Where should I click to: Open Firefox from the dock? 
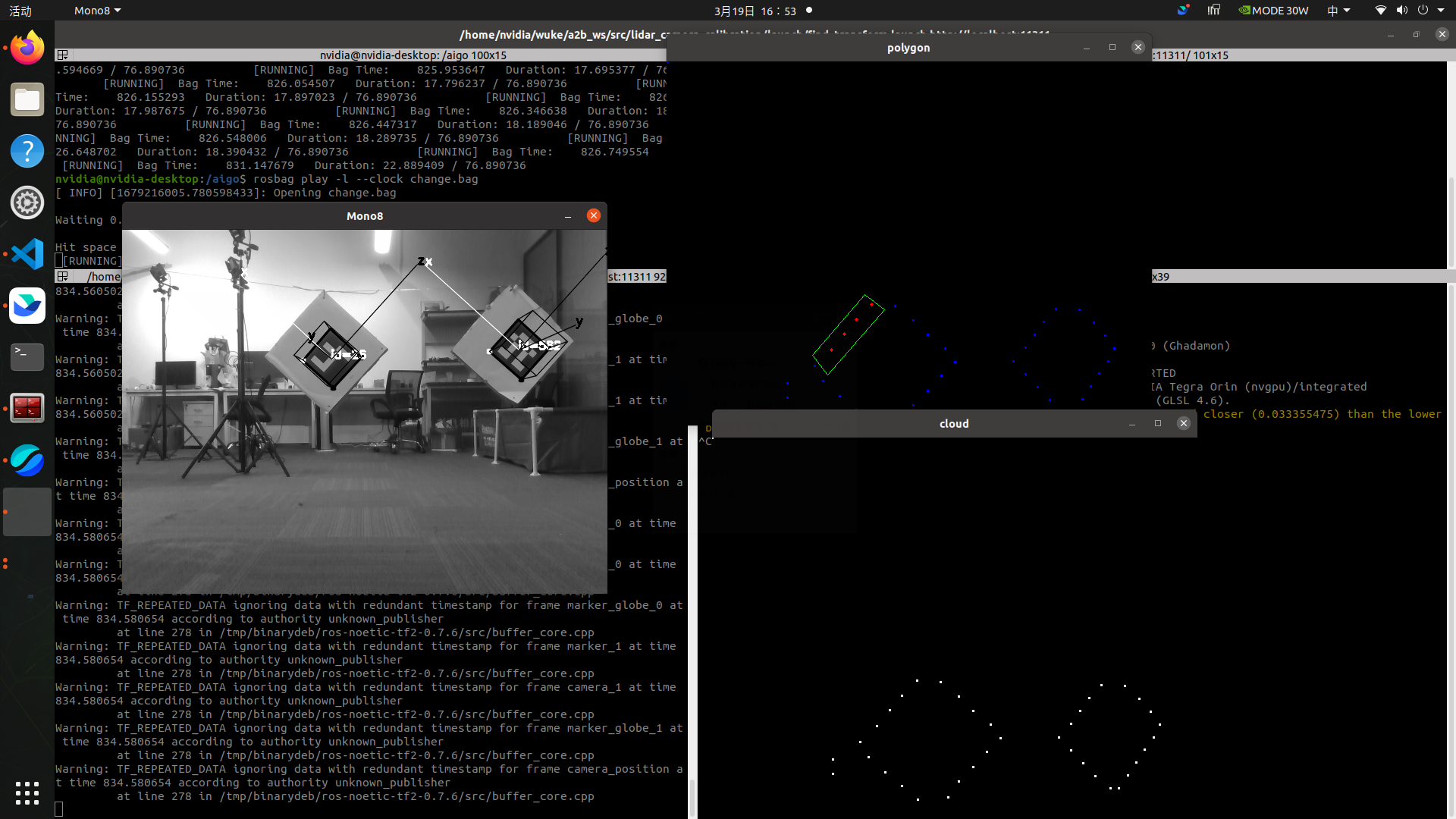[27, 48]
